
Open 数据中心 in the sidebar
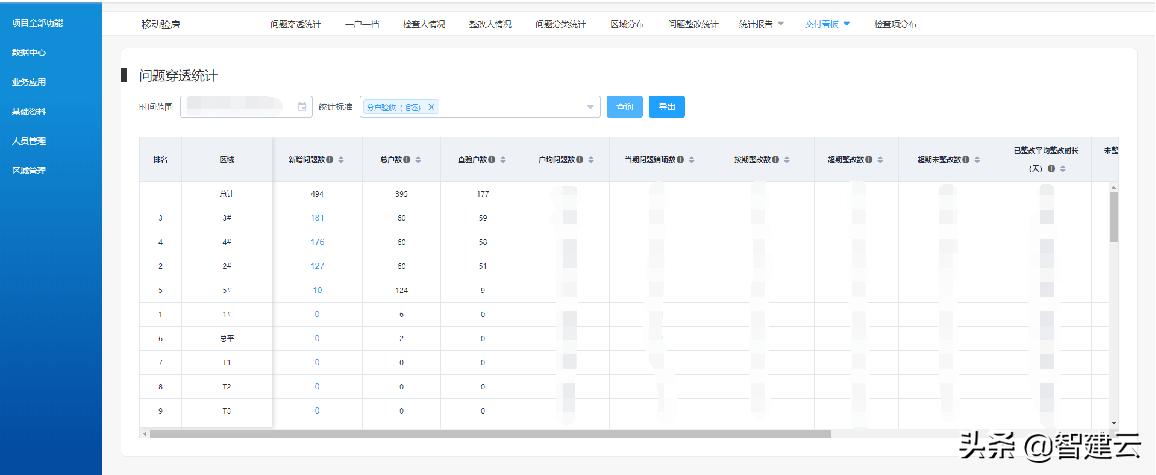(x=29, y=53)
